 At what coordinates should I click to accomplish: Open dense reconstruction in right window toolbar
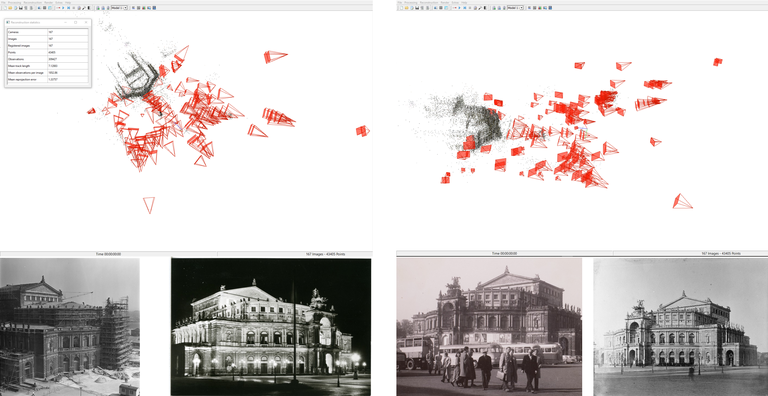pos(485,8)
